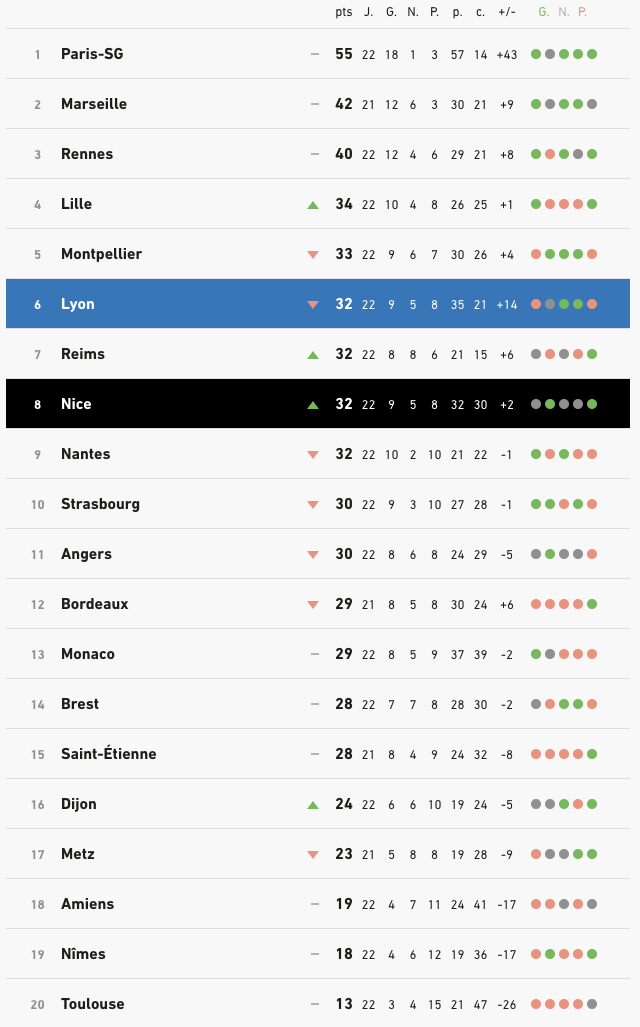Click Toulouse's last grey form dot

pos(592,1004)
